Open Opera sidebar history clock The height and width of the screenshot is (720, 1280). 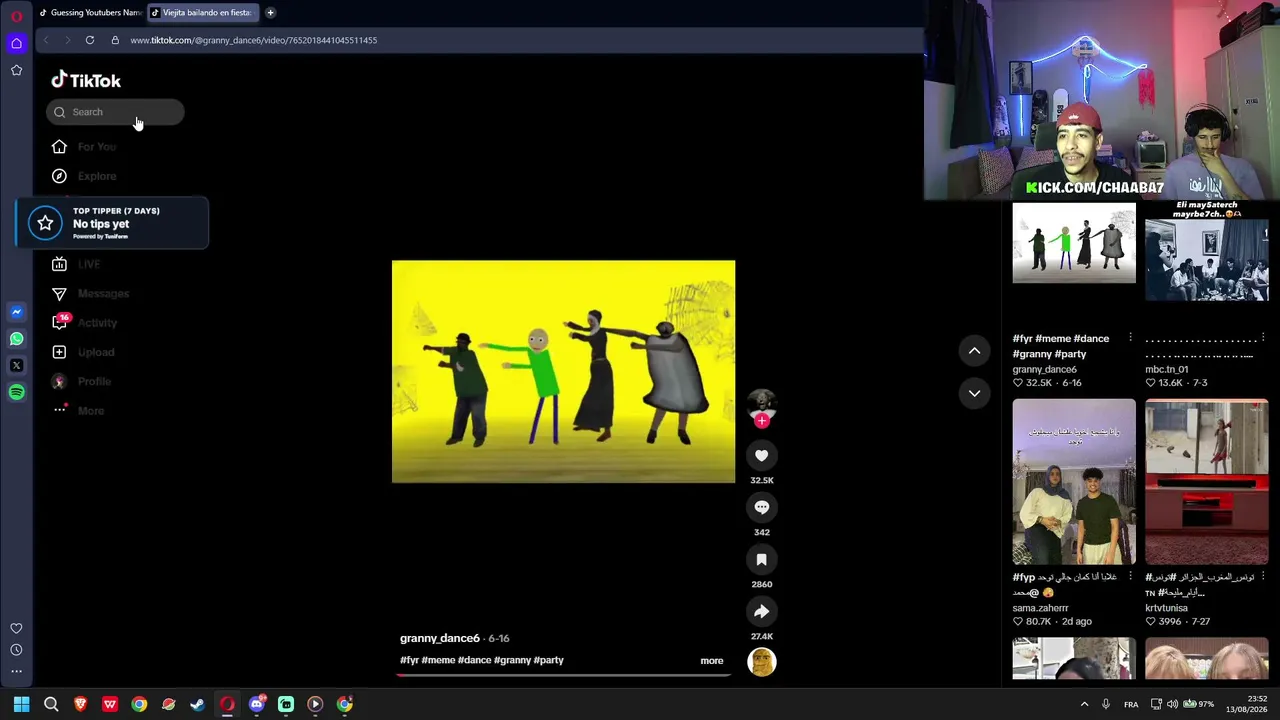tap(16, 650)
